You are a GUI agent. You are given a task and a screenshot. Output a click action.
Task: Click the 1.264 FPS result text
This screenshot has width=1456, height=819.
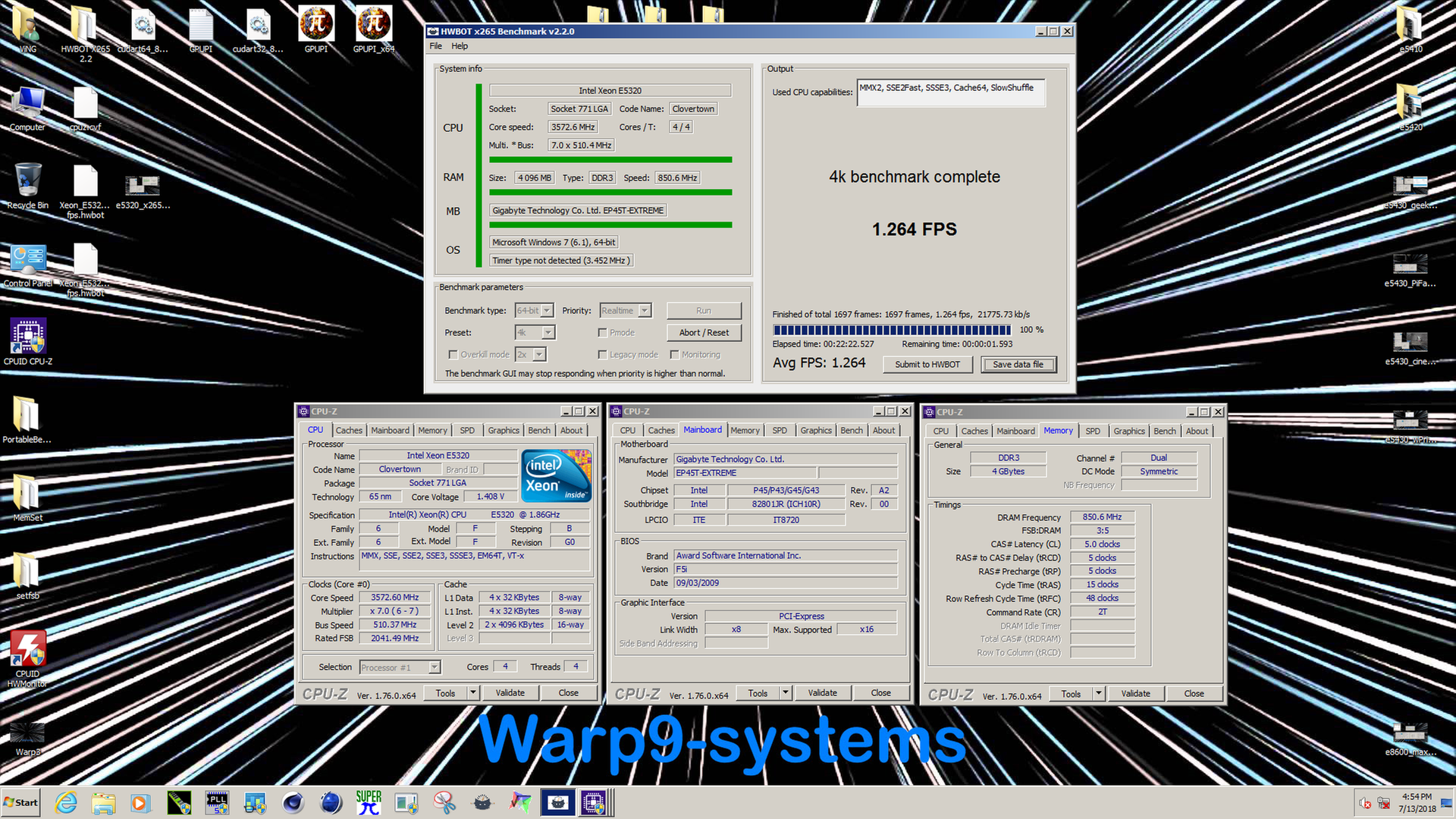915,229
